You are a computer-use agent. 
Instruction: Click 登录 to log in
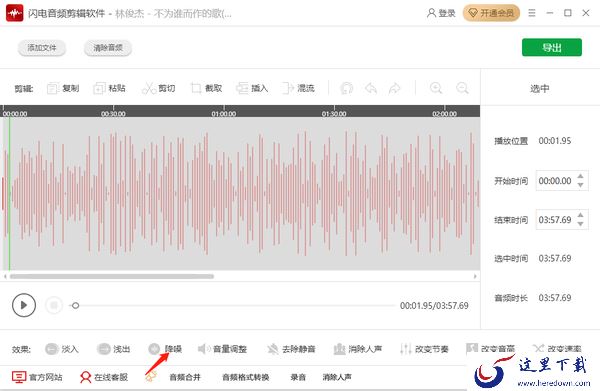441,13
